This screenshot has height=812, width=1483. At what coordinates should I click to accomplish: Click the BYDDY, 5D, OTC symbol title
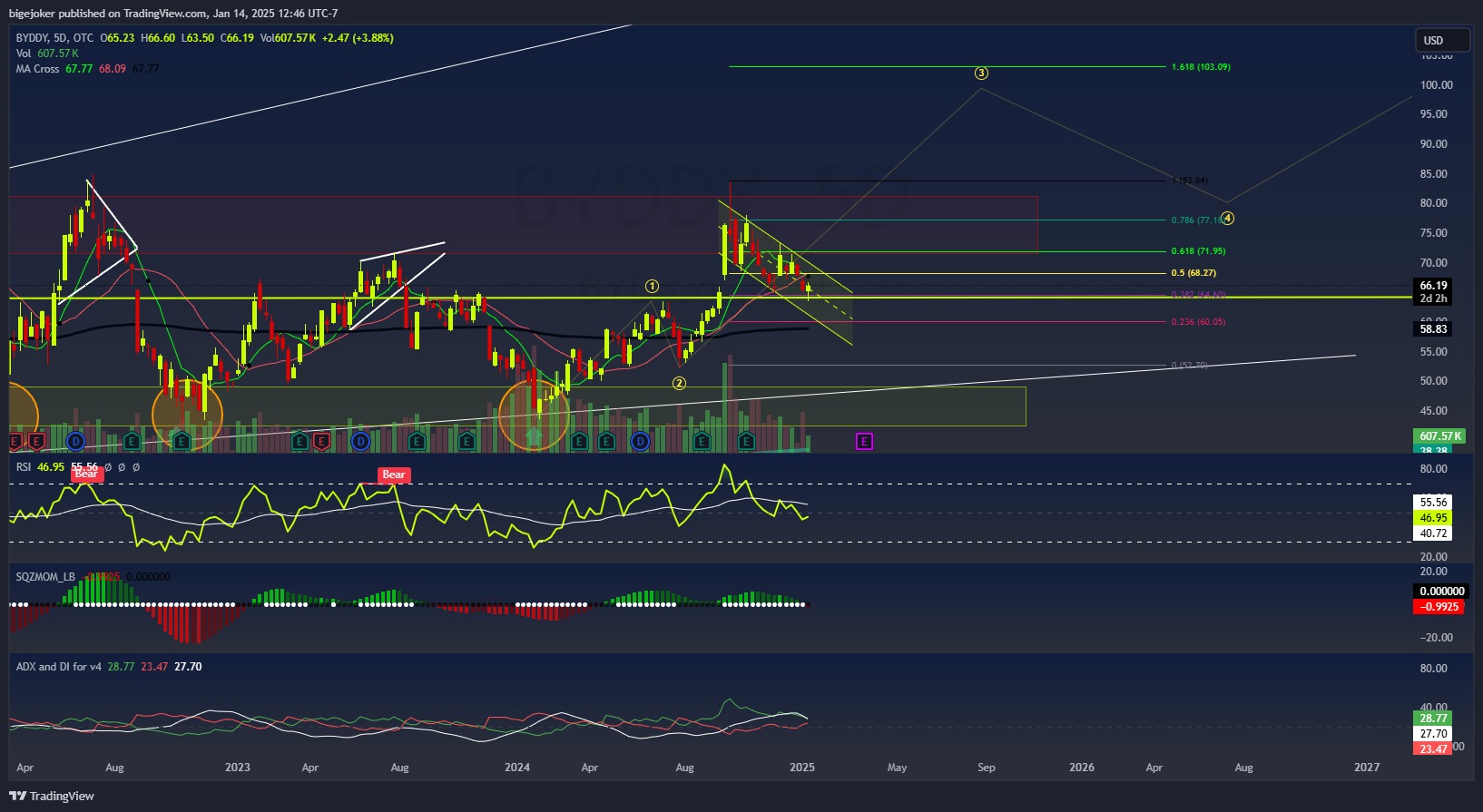click(x=54, y=38)
